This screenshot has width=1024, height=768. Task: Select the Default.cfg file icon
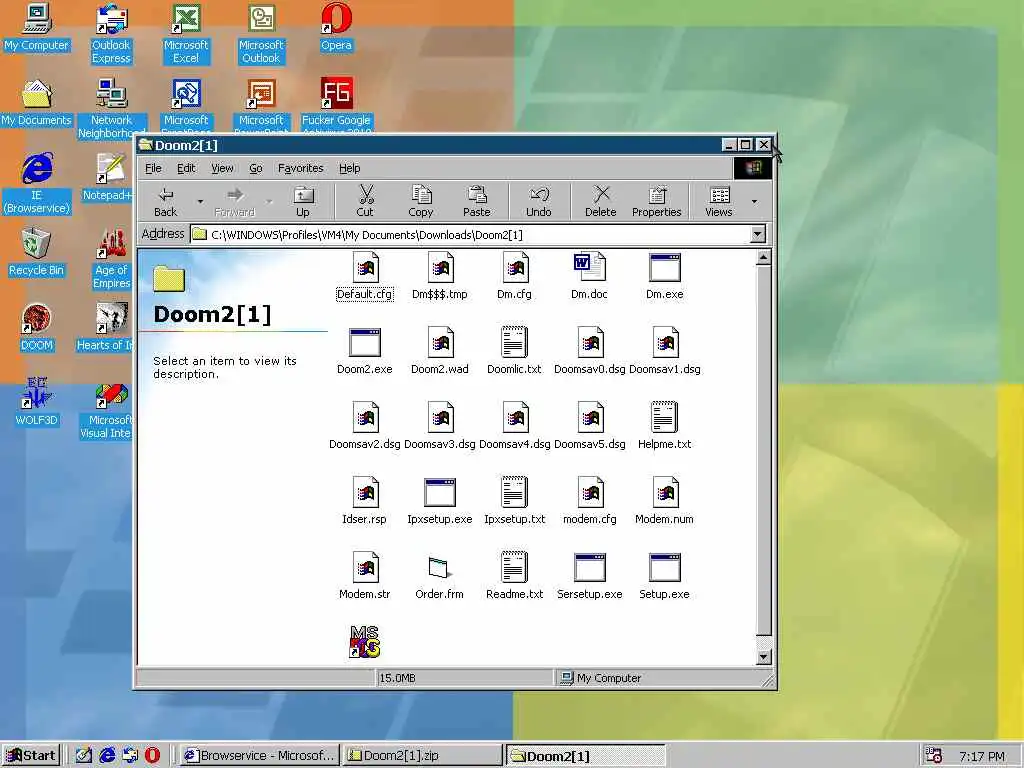pyautogui.click(x=365, y=268)
